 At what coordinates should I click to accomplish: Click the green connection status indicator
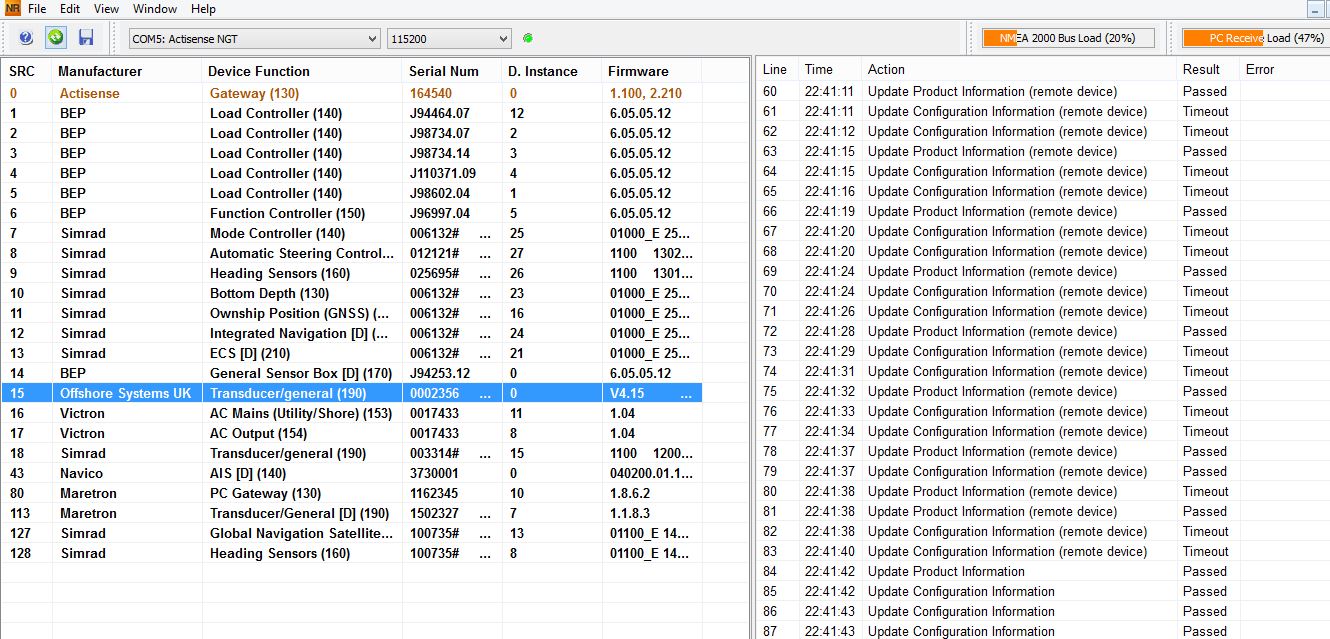point(528,38)
